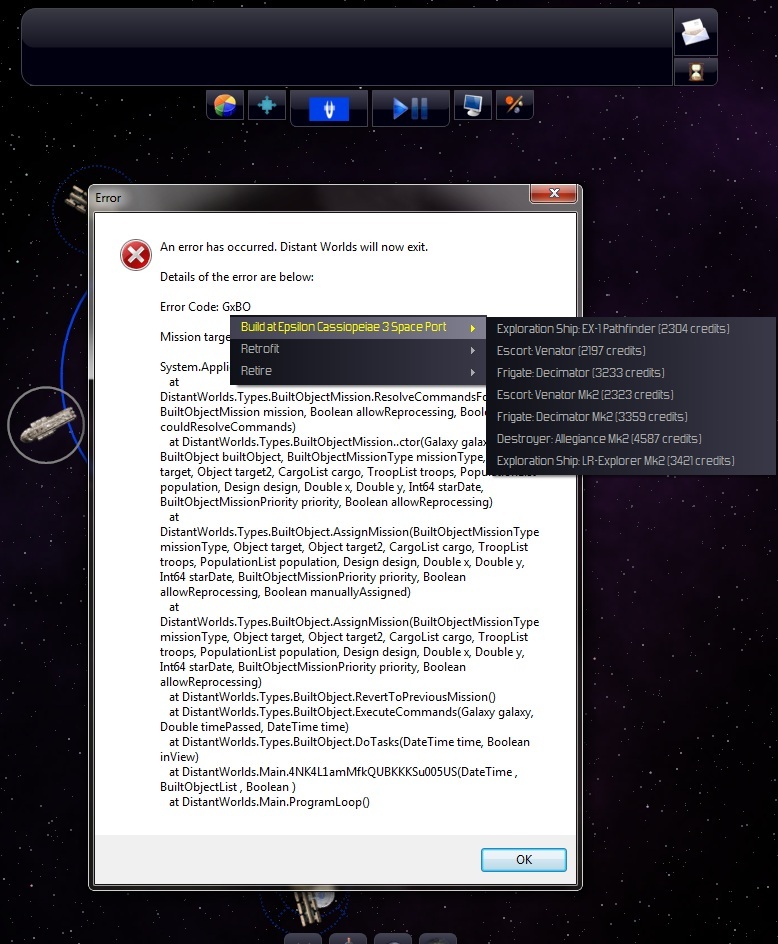Screen dimensions: 778x944
Task: Select the space port below the dialog
Action: [314, 906]
